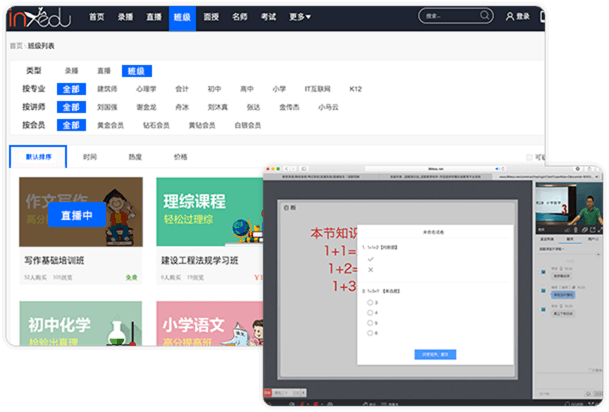Viewport: 609px width, 412px height.
Task: Open course title 写作基础培训班
Action: click(x=54, y=260)
